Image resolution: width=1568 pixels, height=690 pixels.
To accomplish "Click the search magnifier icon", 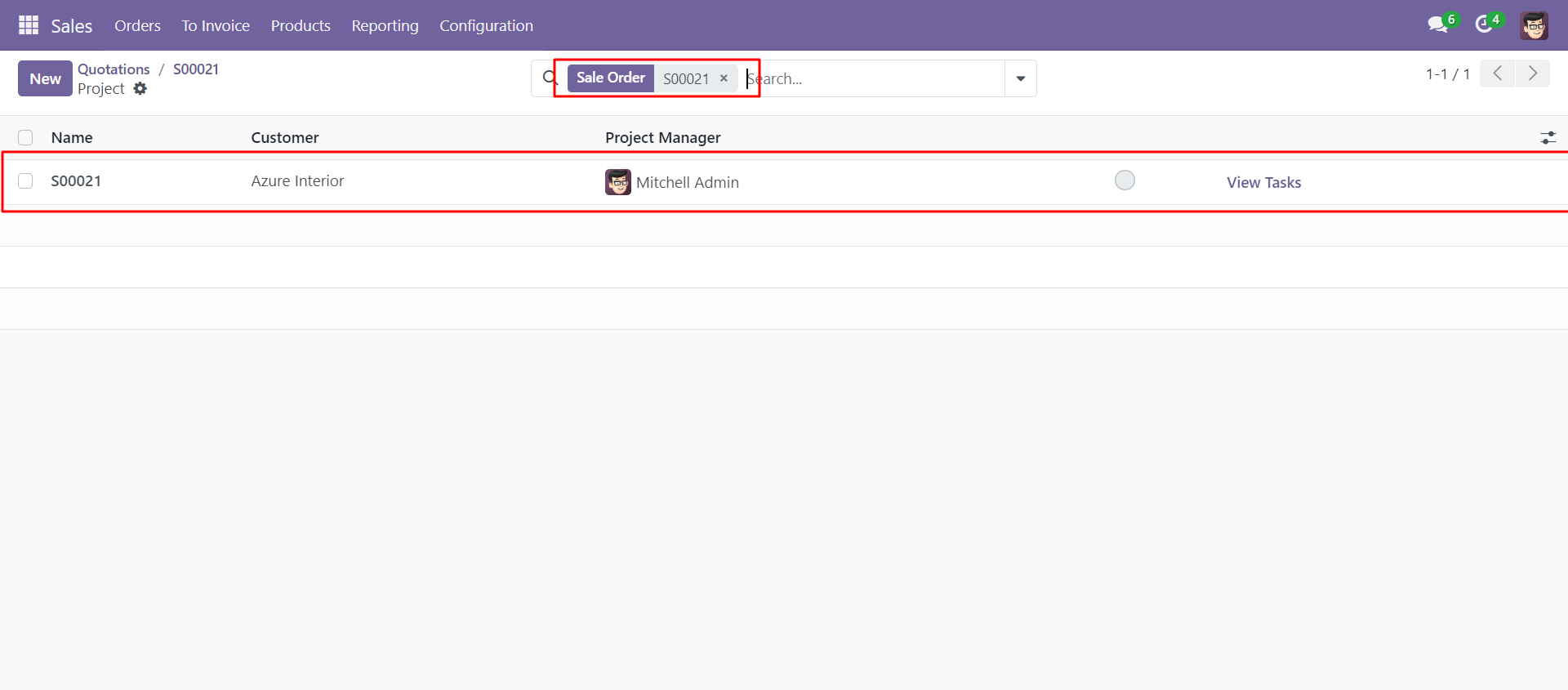I will [550, 78].
